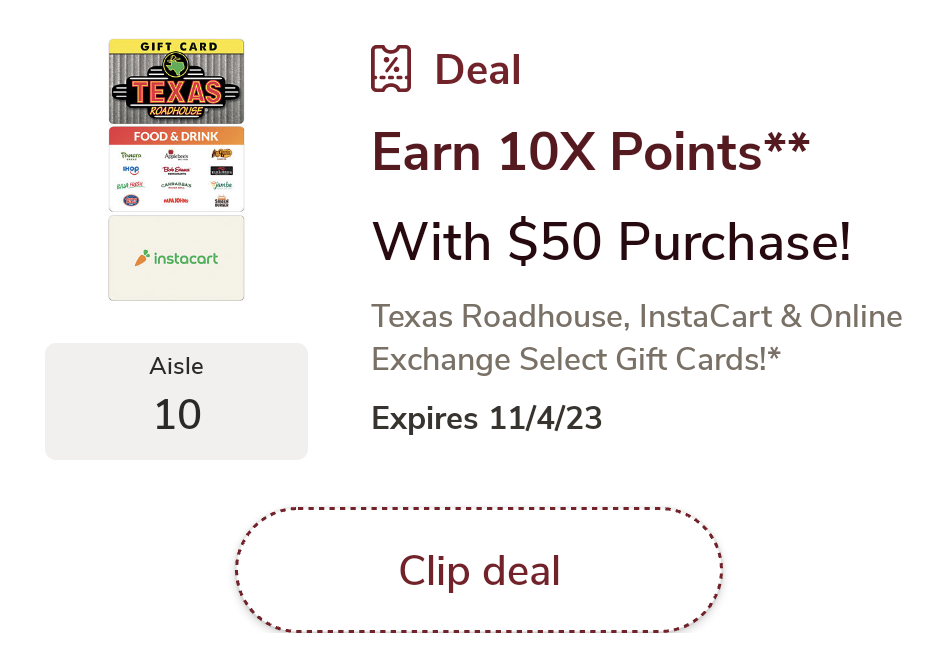The width and height of the screenshot is (952, 650).
Task: Click the Clip deal button
Action: [478, 570]
